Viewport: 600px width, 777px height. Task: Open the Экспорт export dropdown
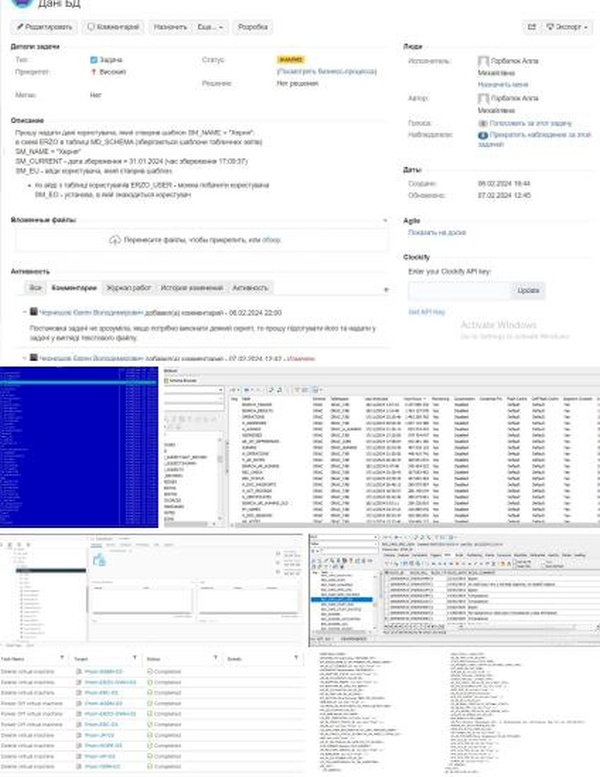click(x=571, y=27)
